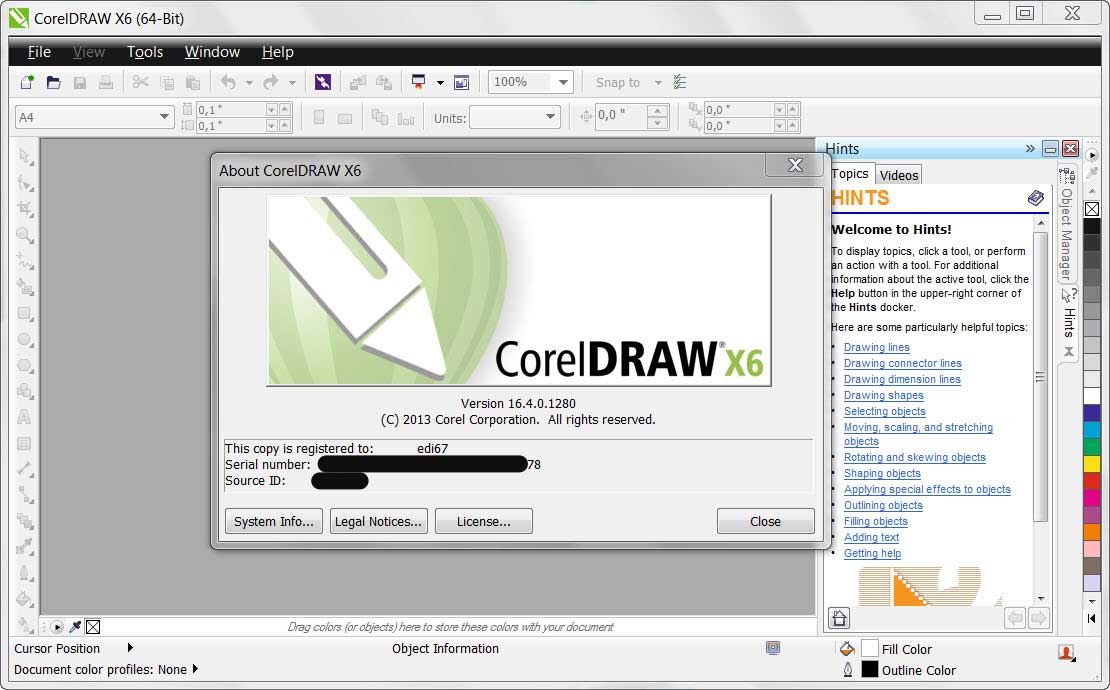Select the Text tool in toolbox

[25, 417]
